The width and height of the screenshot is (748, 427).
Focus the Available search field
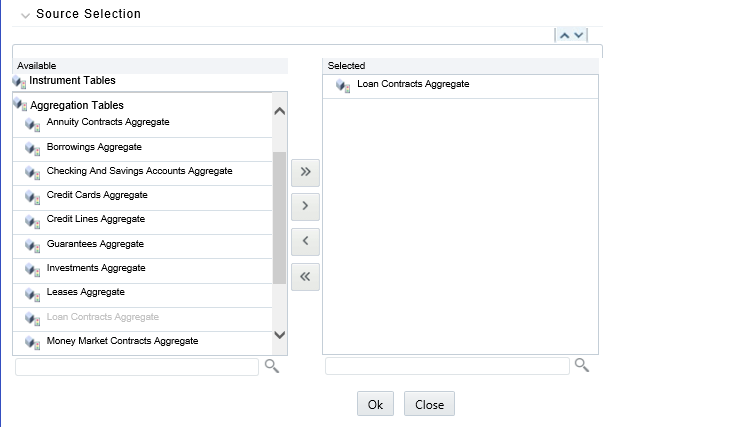[x=137, y=367]
